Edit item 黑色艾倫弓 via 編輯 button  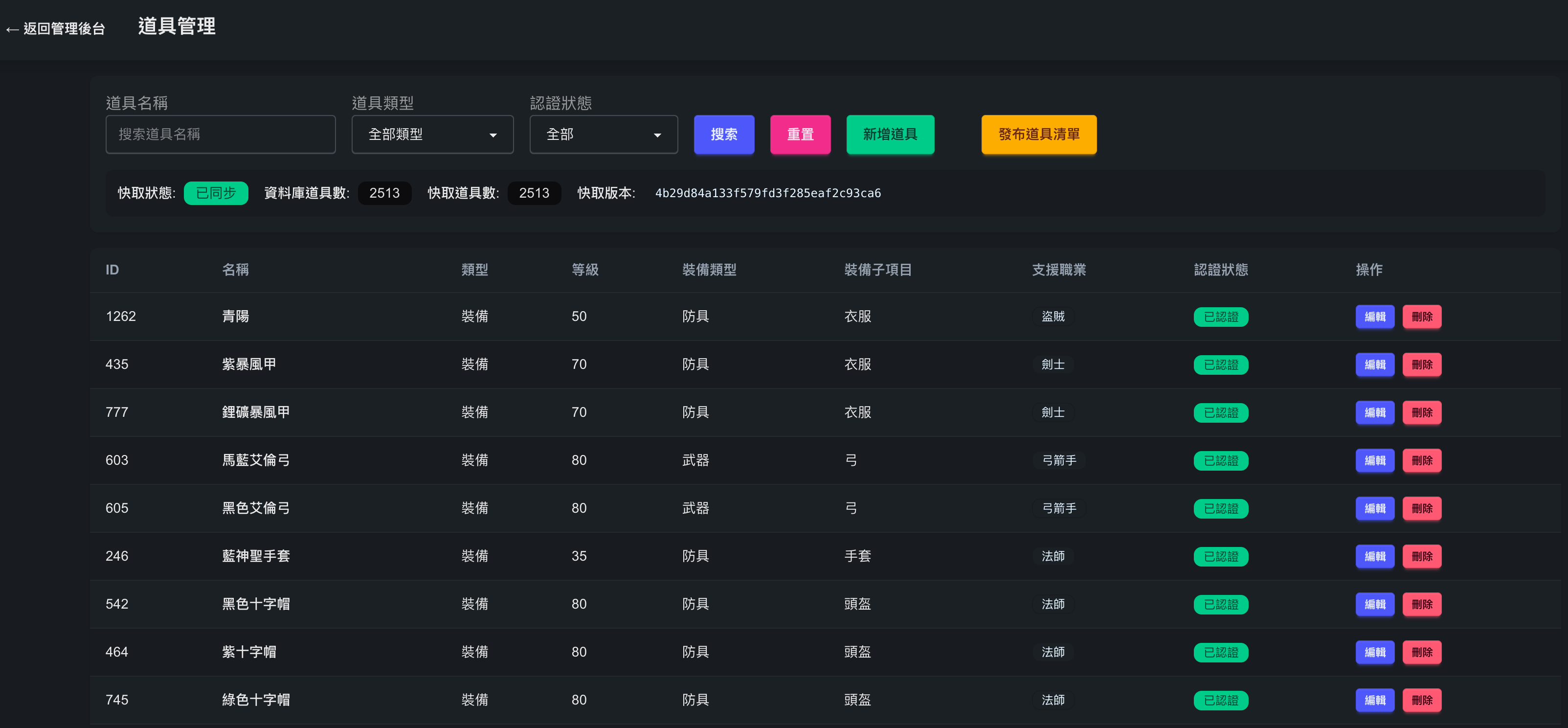click(1374, 508)
